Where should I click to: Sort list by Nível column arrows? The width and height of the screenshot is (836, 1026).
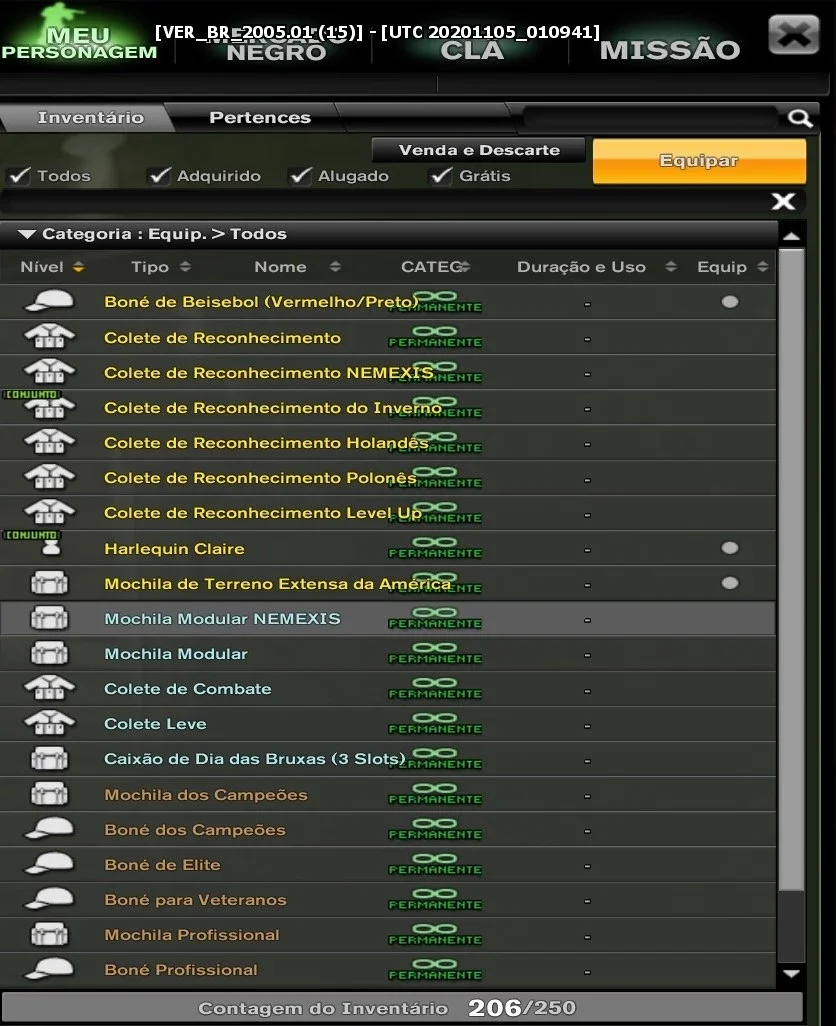pyautogui.click(x=78, y=267)
